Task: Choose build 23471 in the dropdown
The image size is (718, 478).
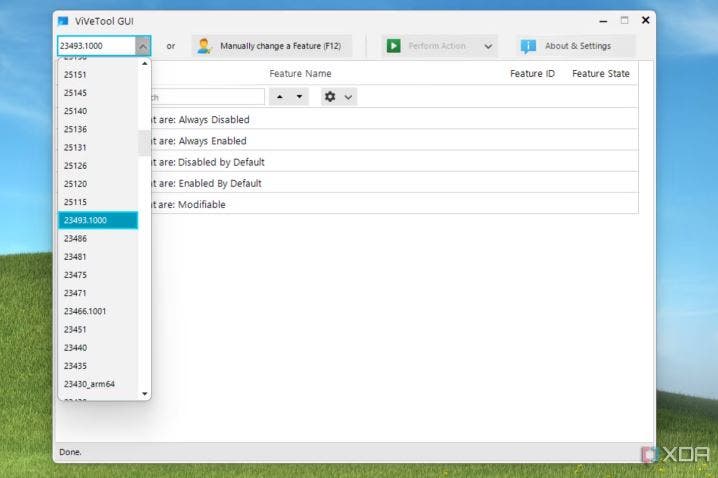Action: click(x=98, y=293)
